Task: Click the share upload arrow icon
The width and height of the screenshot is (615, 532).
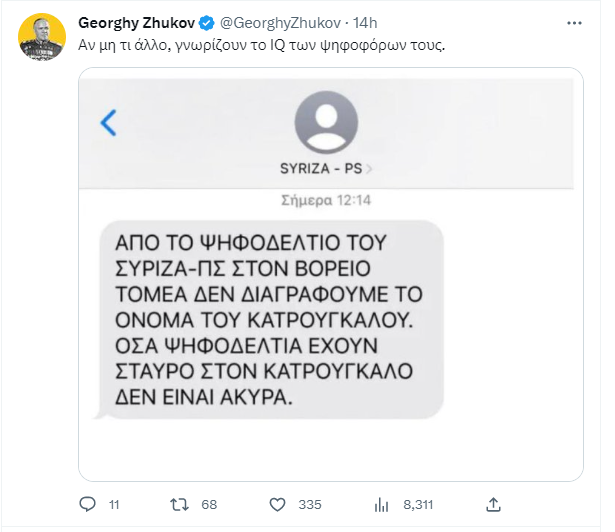Action: 492,503
